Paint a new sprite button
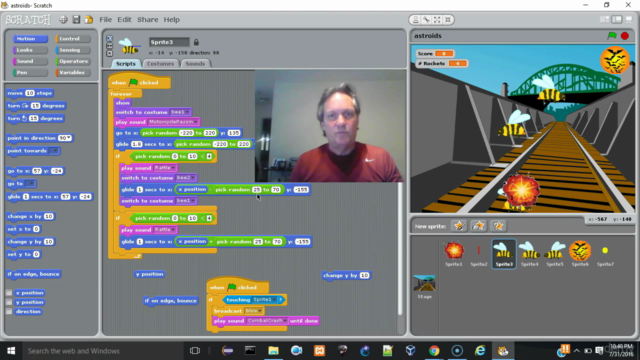The width and height of the screenshot is (640, 360). (459, 226)
